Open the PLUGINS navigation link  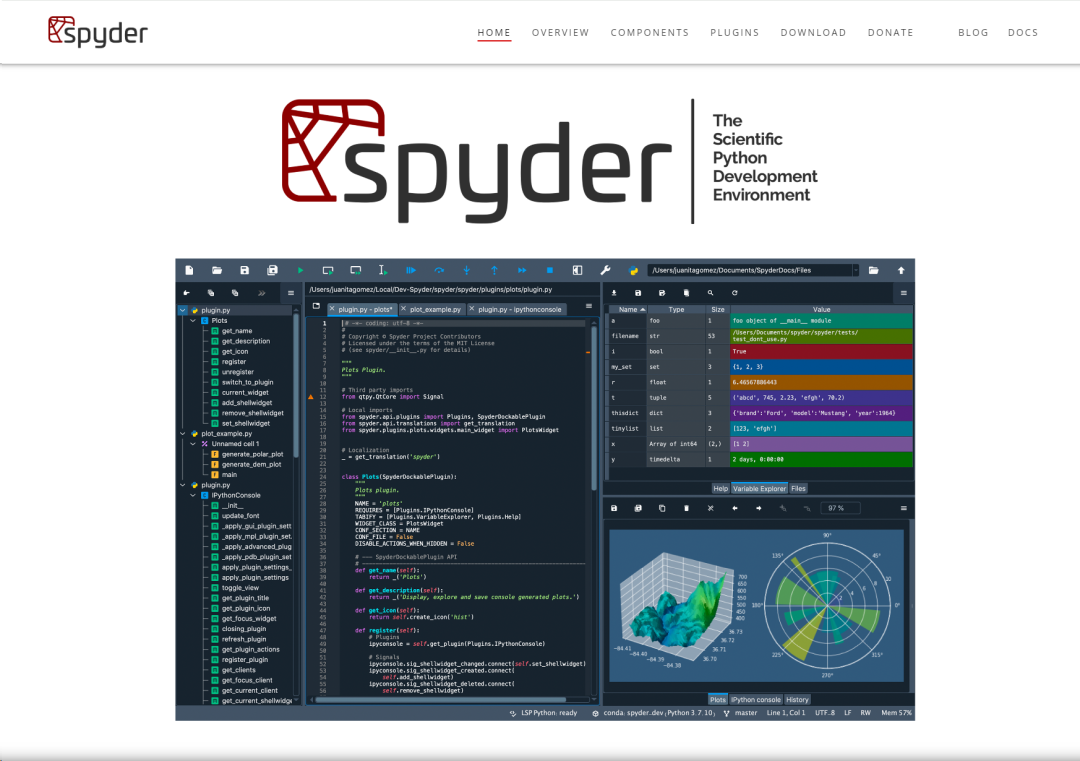pyautogui.click(x=735, y=32)
